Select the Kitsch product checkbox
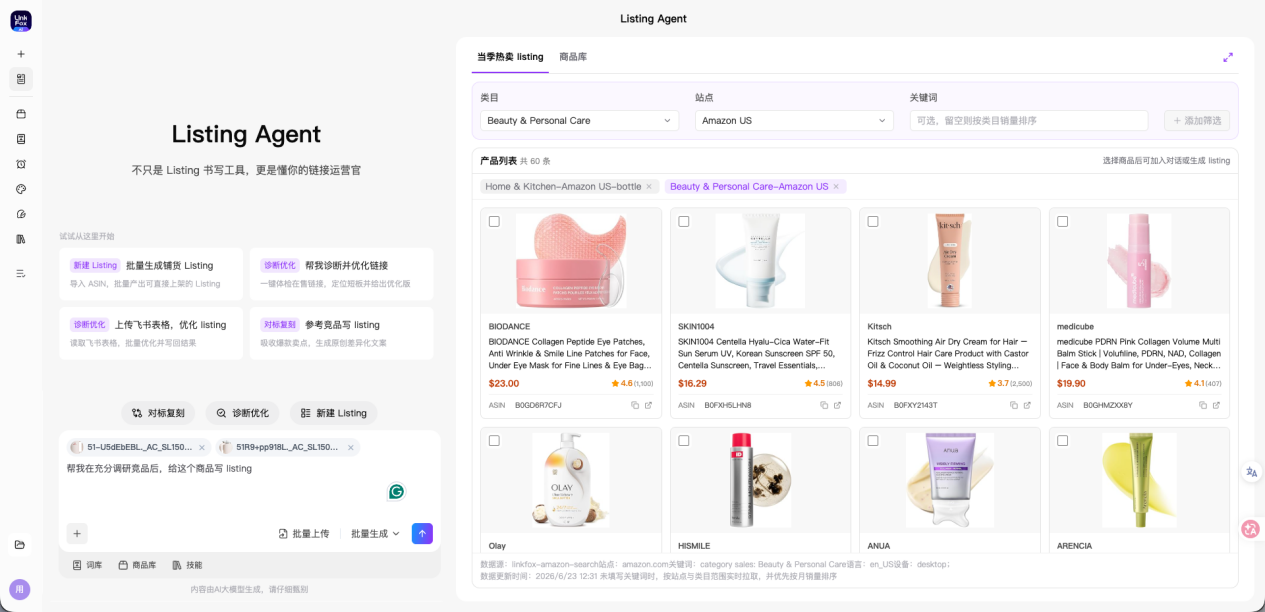 click(873, 221)
